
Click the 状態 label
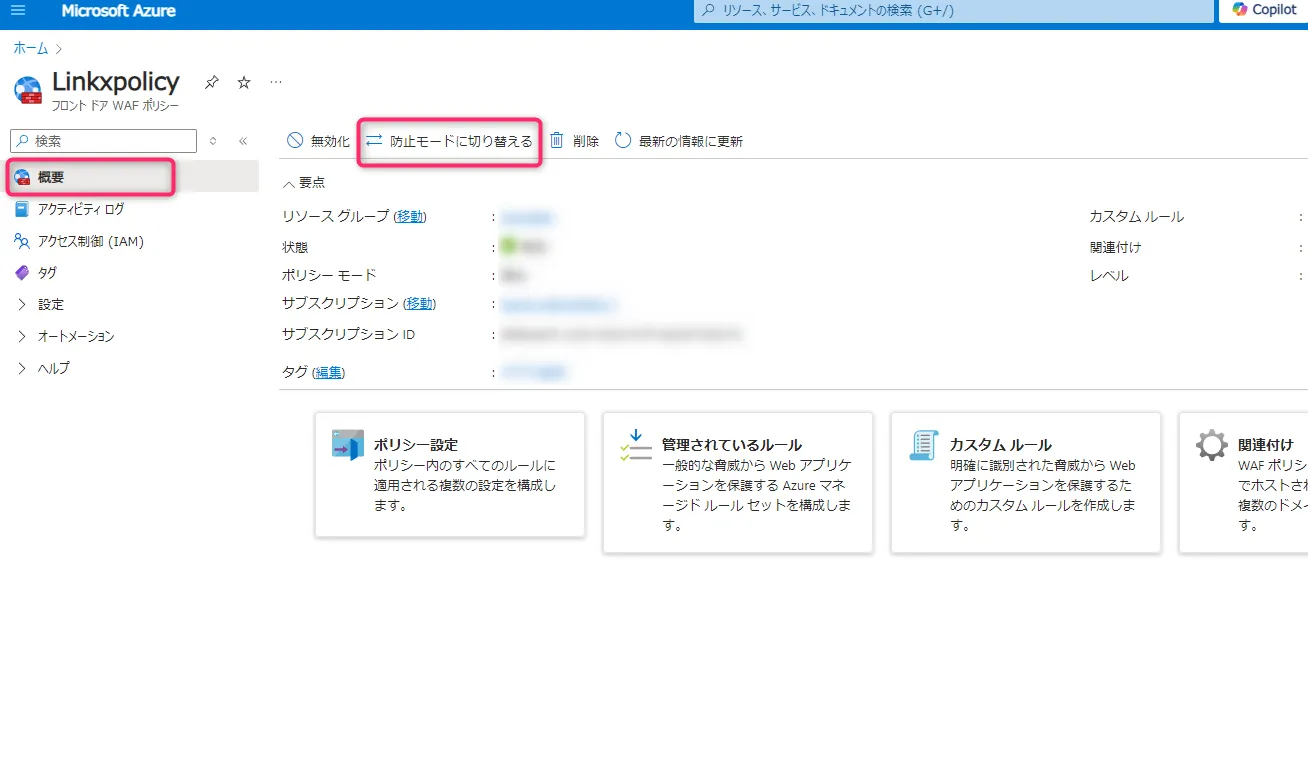[x=295, y=247]
